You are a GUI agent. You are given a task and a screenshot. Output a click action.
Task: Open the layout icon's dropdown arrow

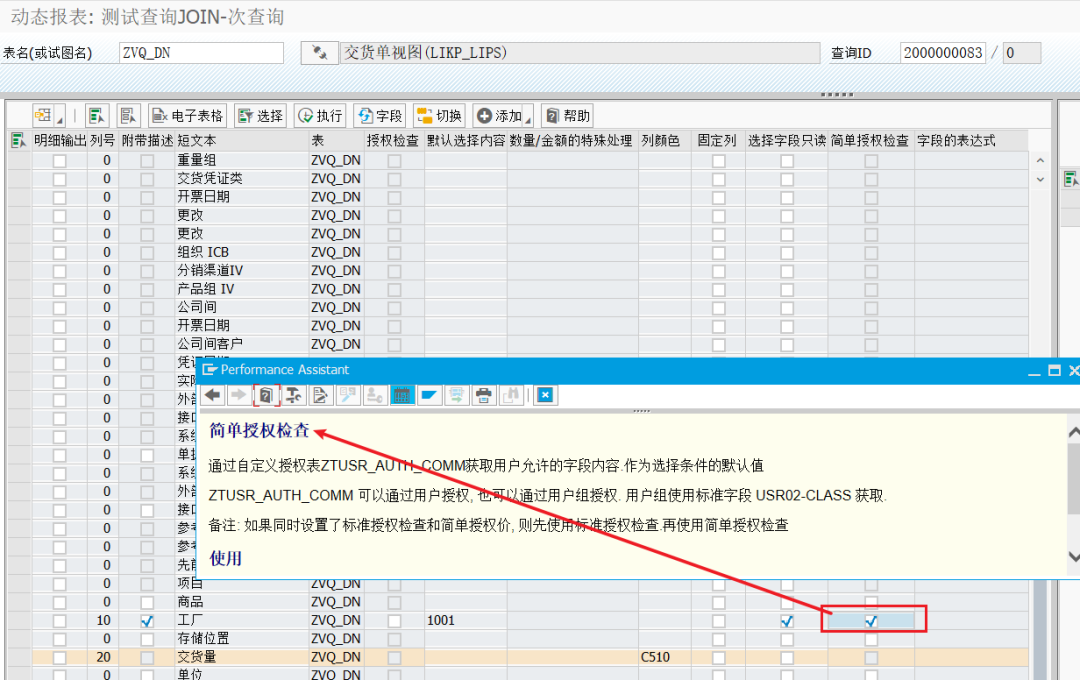(60, 121)
